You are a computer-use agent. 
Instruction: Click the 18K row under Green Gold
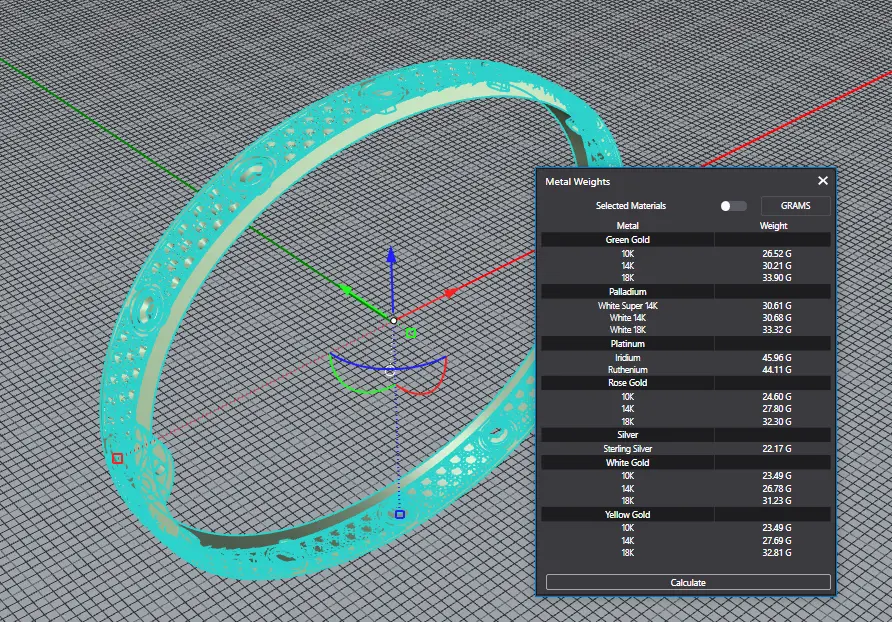(686, 278)
